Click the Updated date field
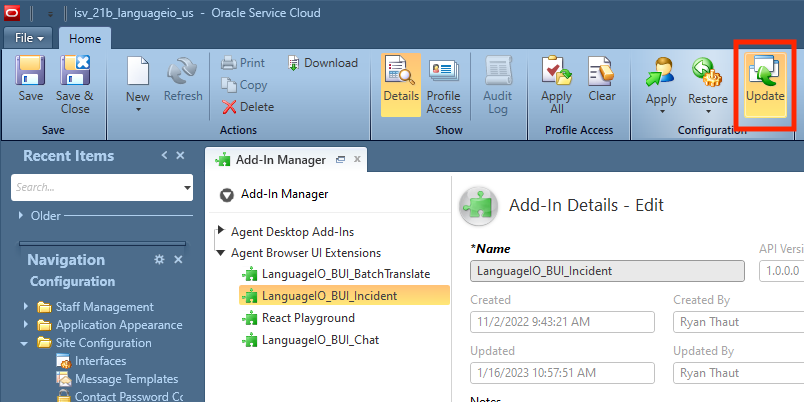 tap(562, 372)
